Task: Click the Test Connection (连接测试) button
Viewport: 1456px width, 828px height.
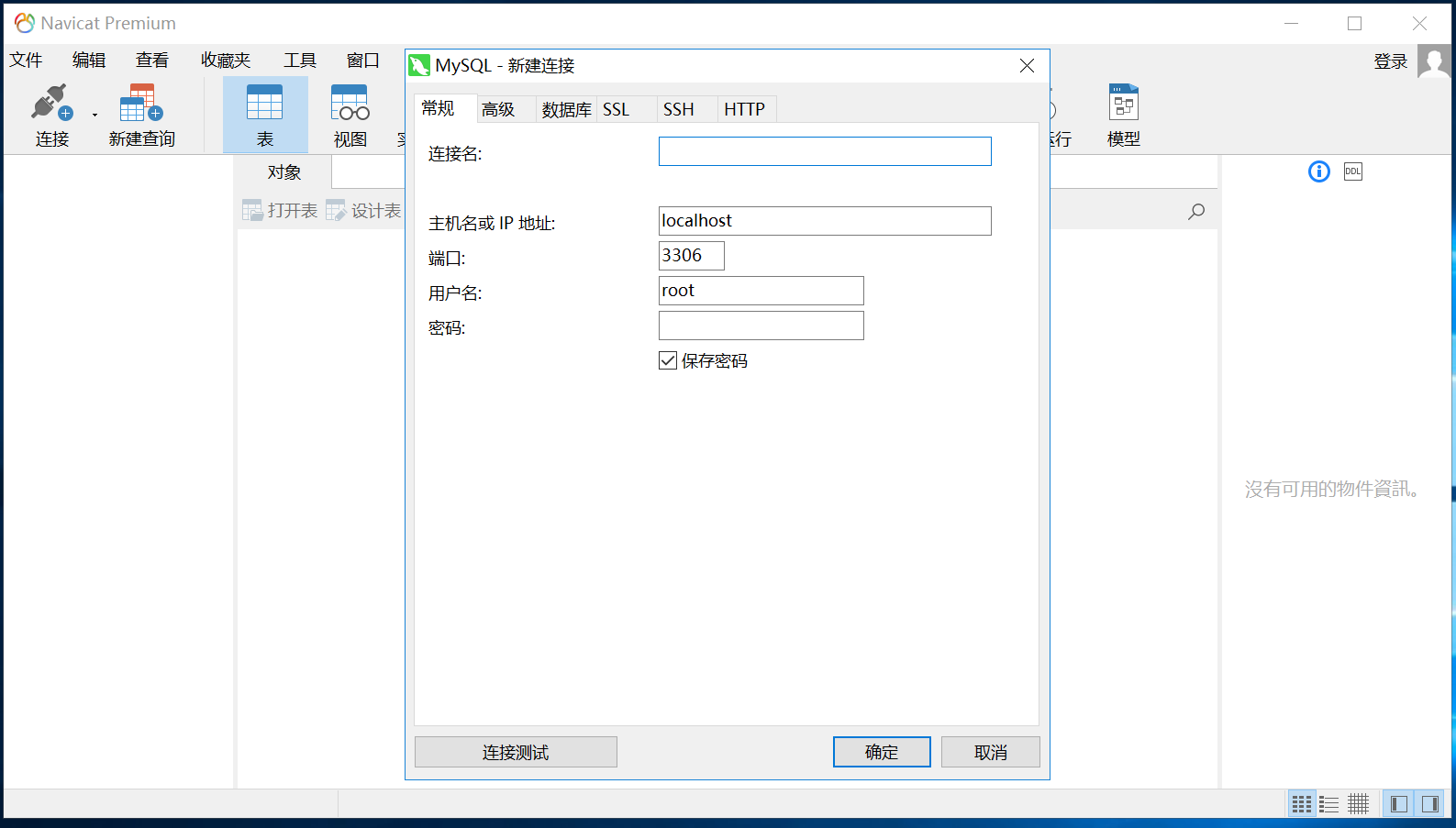Action: [516, 752]
